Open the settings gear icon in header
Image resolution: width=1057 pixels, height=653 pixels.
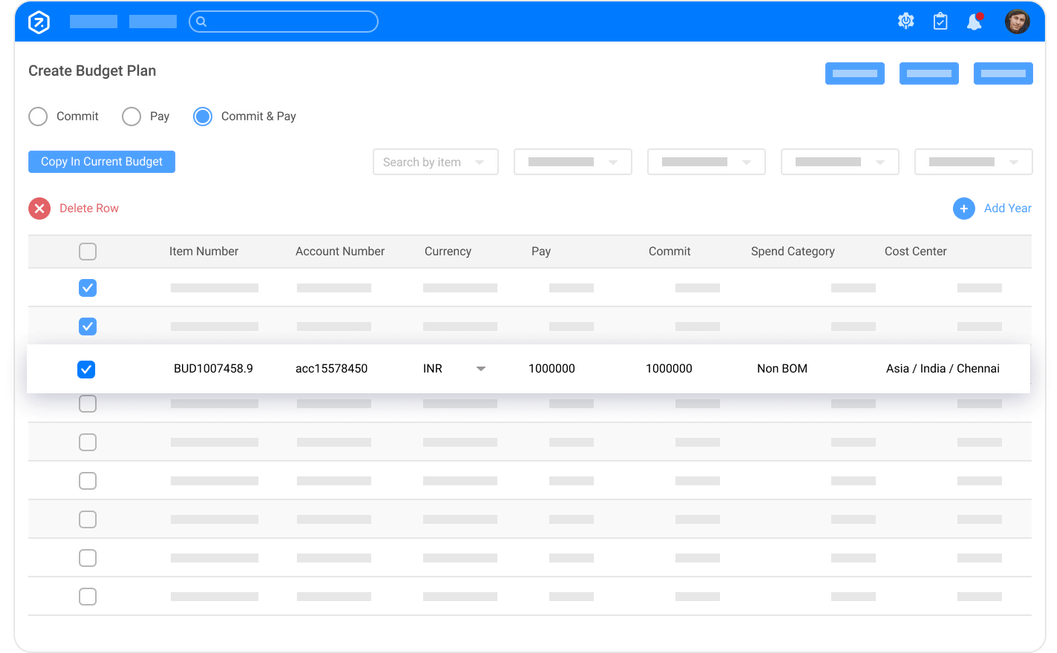coord(906,21)
